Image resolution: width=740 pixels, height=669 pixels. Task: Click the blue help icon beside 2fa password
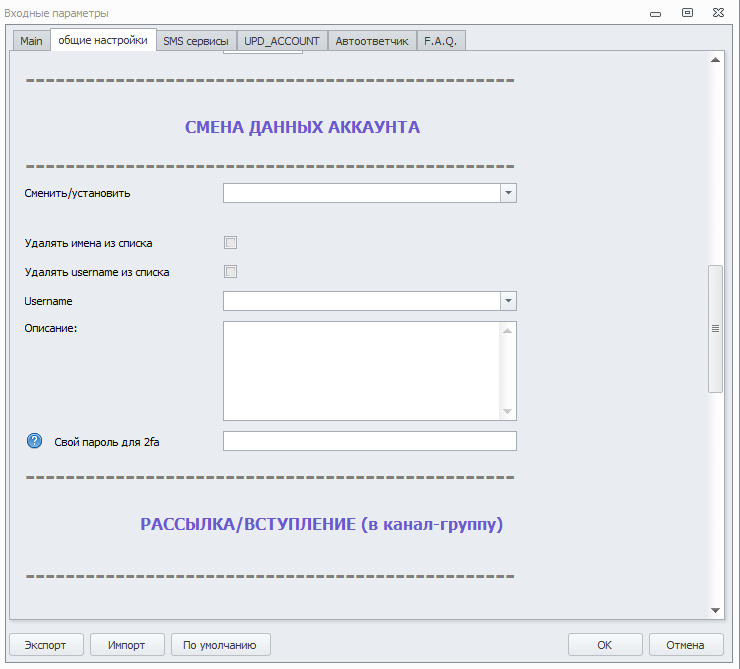click(34, 441)
